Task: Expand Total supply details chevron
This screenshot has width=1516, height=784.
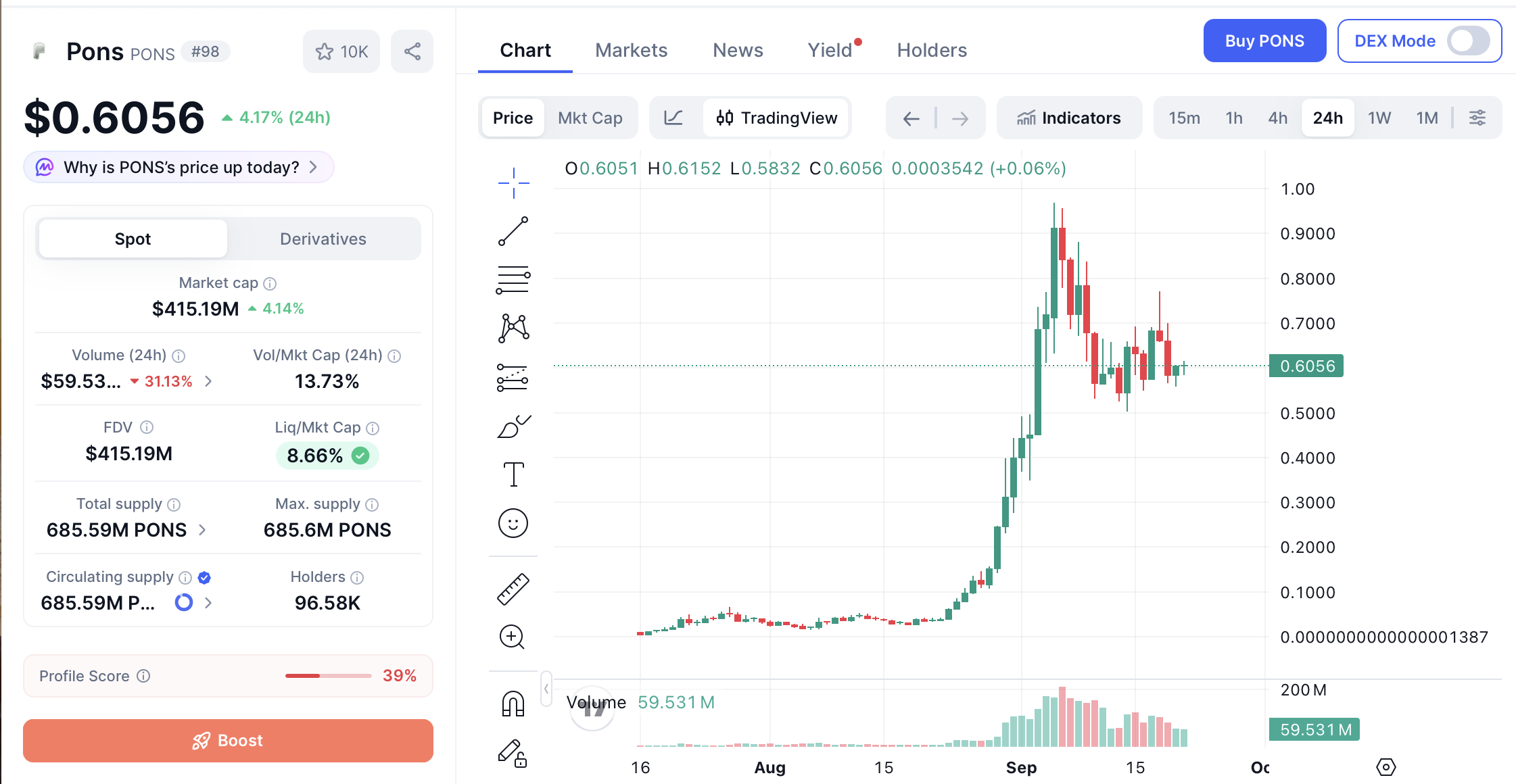Action: tap(202, 530)
